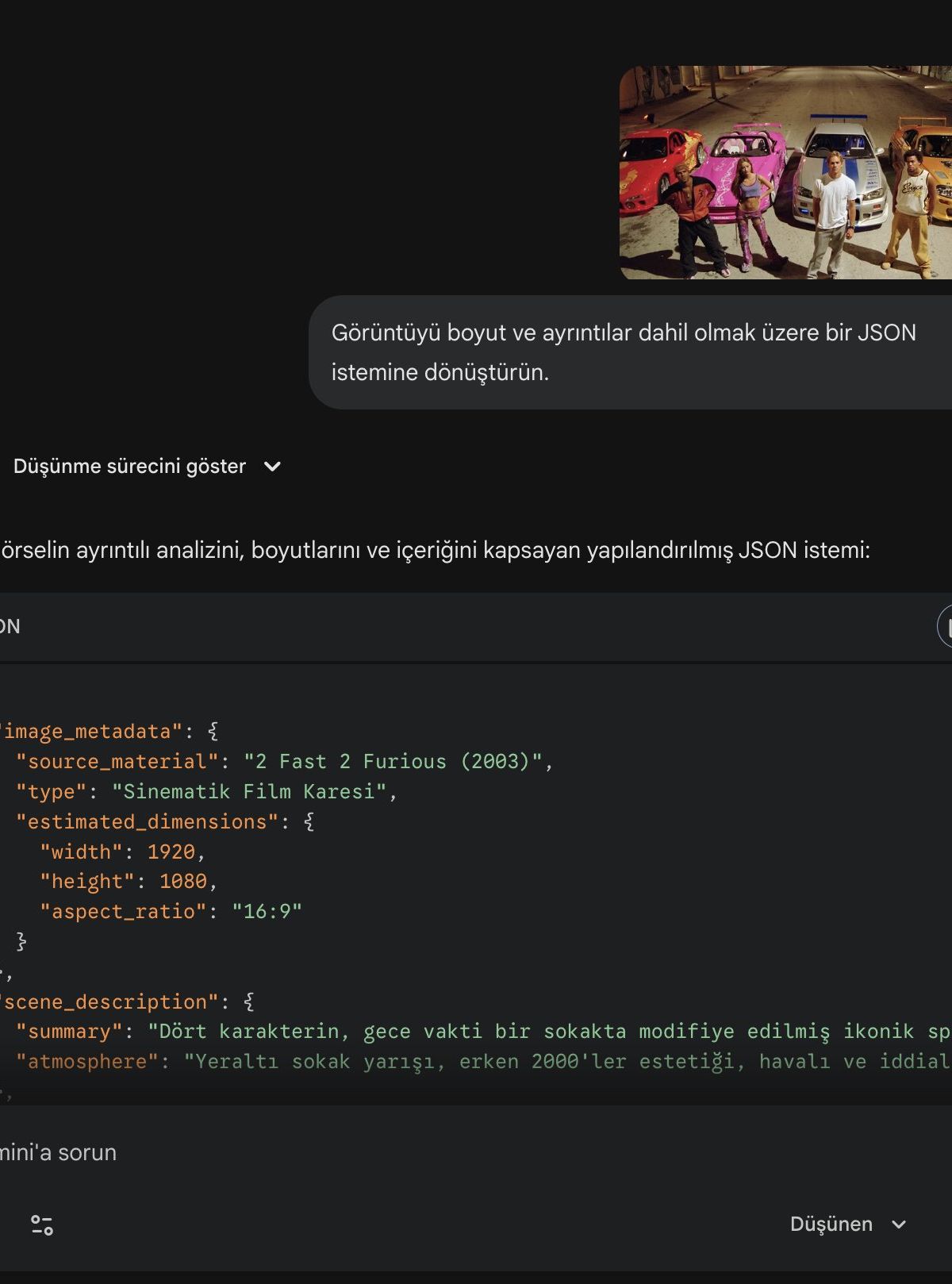Click the "source_material" key in JSON
The height and width of the screenshot is (1284, 952).
[117, 761]
